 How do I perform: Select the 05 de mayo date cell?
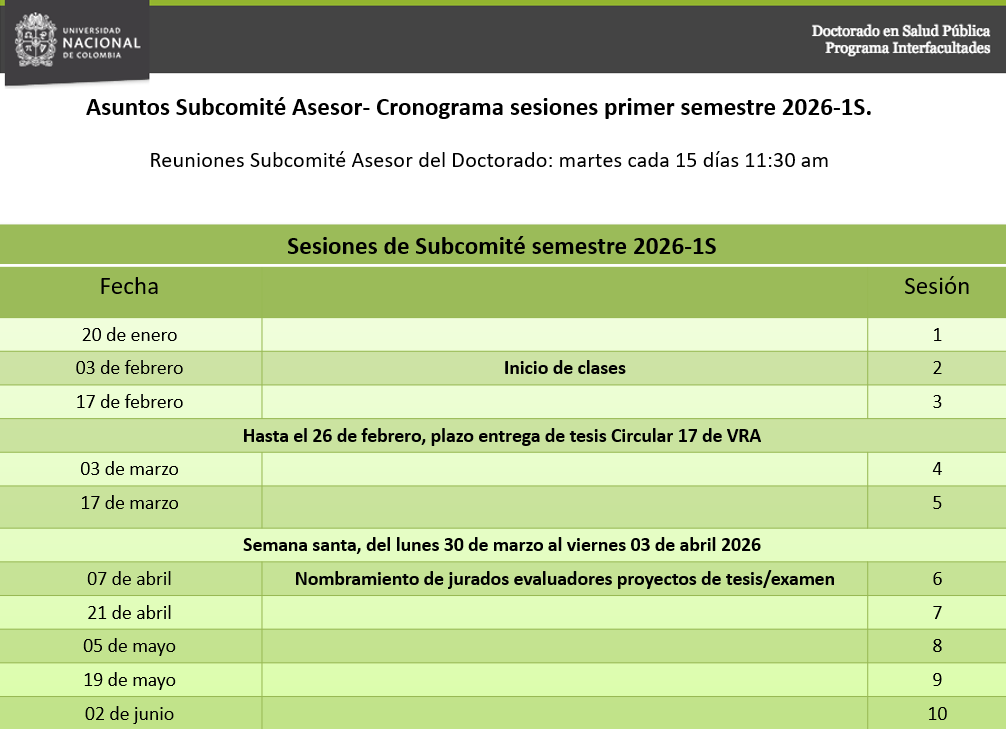click(x=129, y=646)
